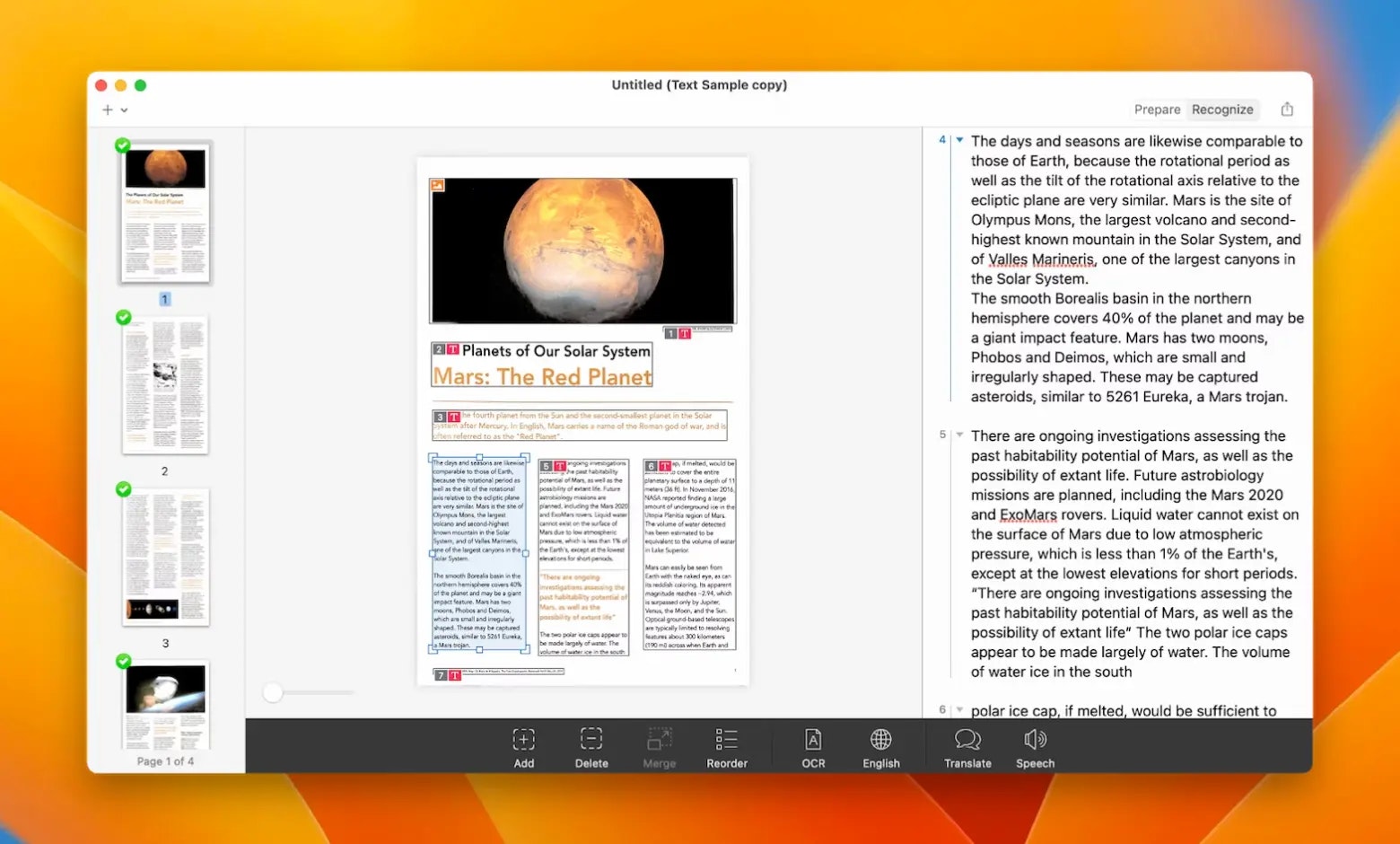The image size is (1400, 844).
Task: Click the green checkmark on page 1
Action: pyautogui.click(x=123, y=145)
